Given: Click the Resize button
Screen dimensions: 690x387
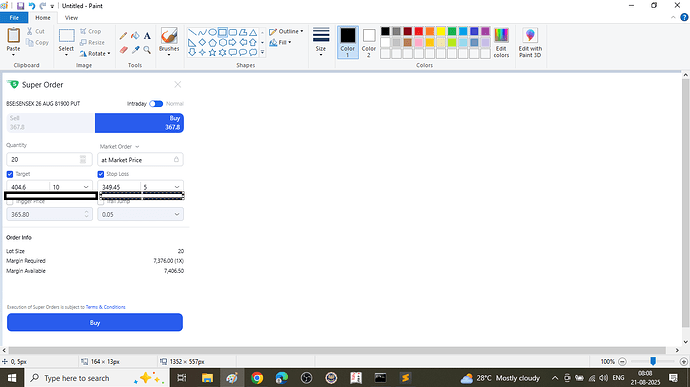Looking at the screenshot, I should [92, 42].
